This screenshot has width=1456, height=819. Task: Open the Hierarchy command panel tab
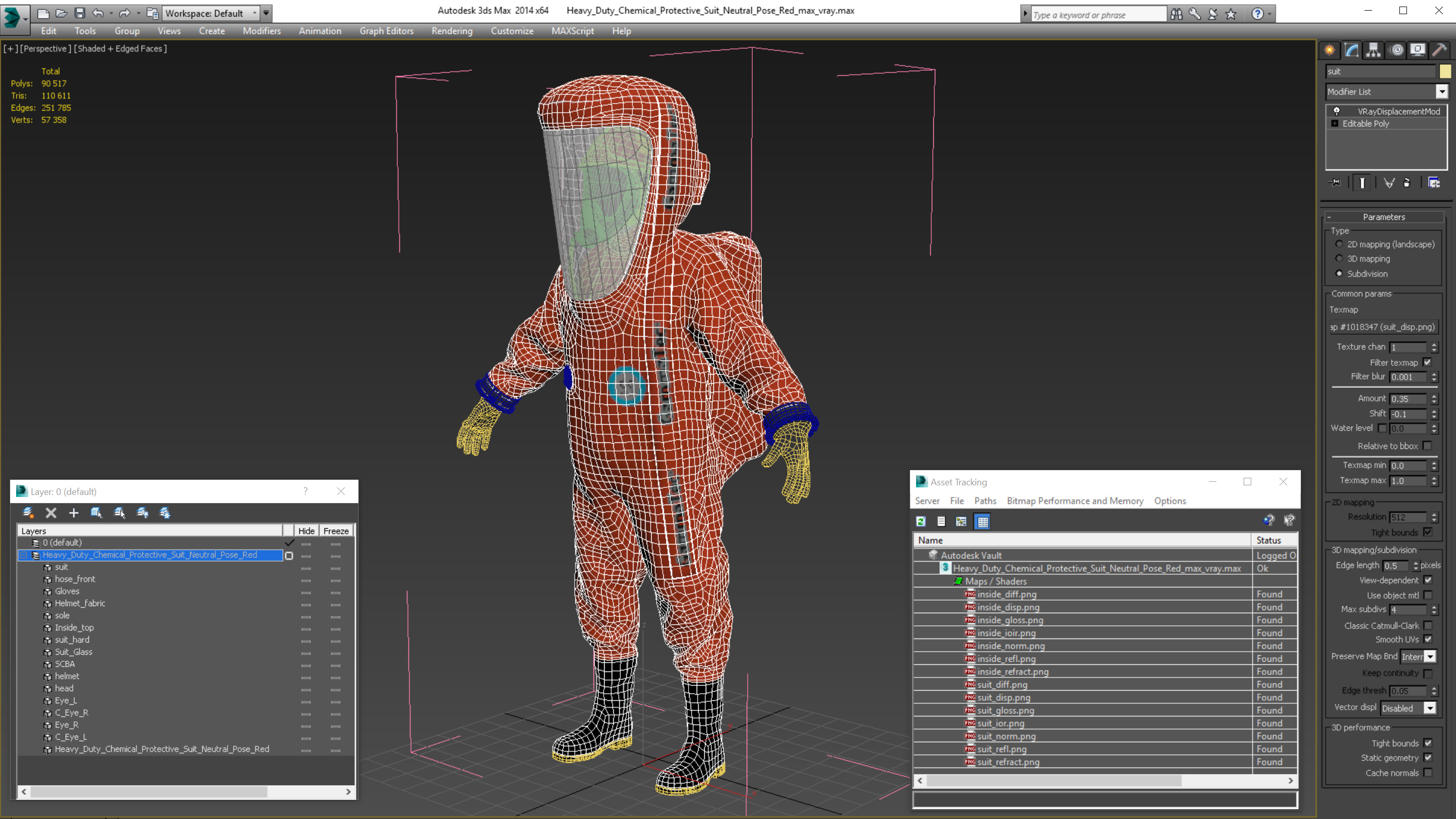click(1374, 51)
